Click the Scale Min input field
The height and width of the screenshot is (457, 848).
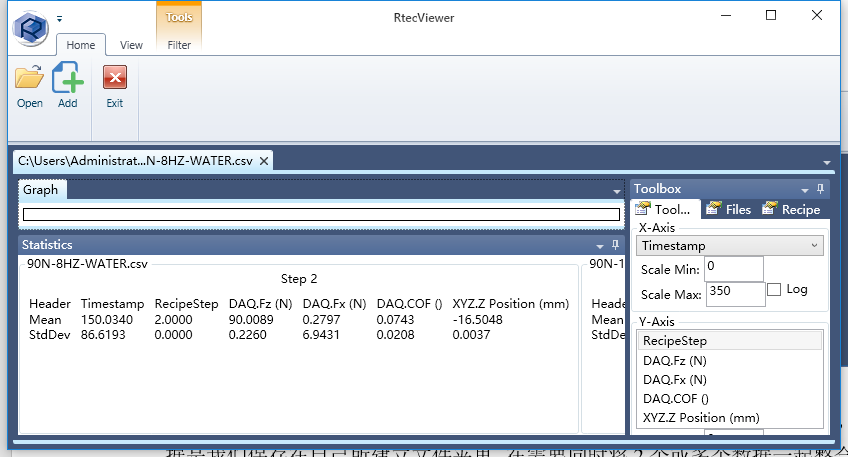[733, 268]
